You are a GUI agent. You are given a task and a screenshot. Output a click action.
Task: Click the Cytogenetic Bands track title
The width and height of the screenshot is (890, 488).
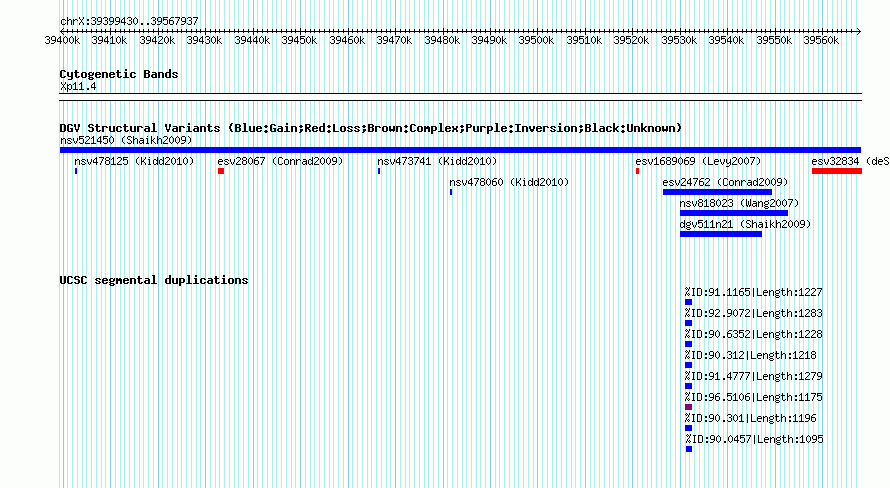coord(119,74)
